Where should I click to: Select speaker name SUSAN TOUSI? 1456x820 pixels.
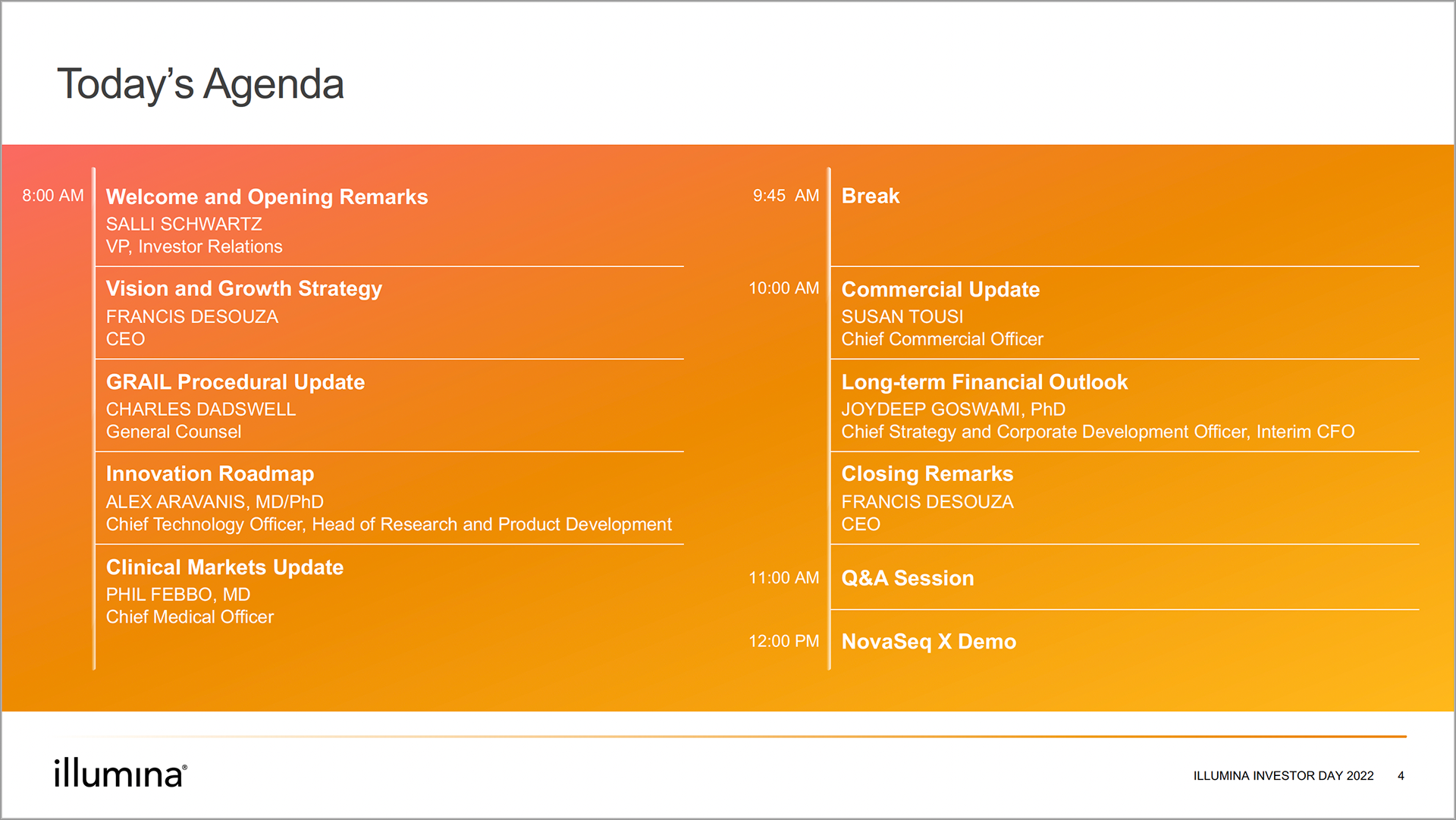[902, 316]
